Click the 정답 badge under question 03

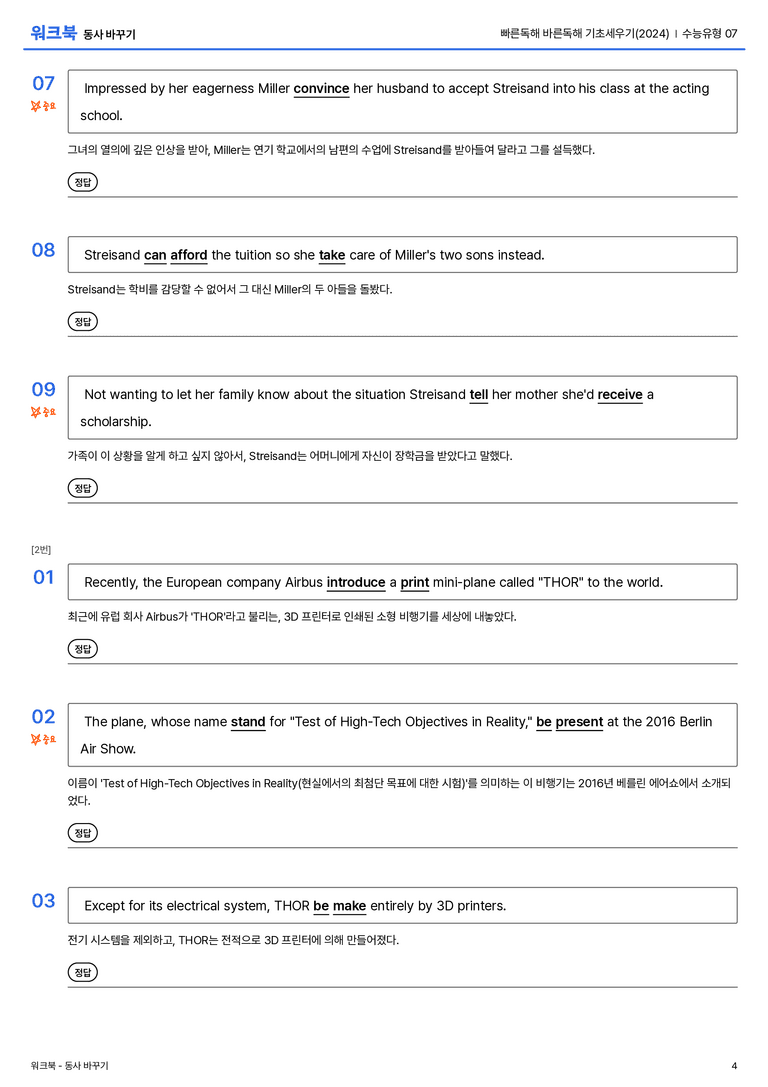[x=82, y=972]
